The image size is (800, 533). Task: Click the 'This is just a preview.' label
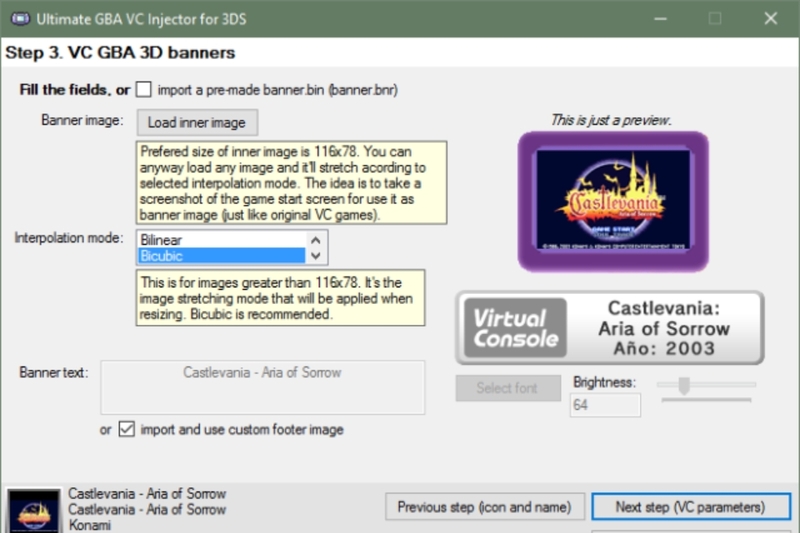click(x=611, y=120)
